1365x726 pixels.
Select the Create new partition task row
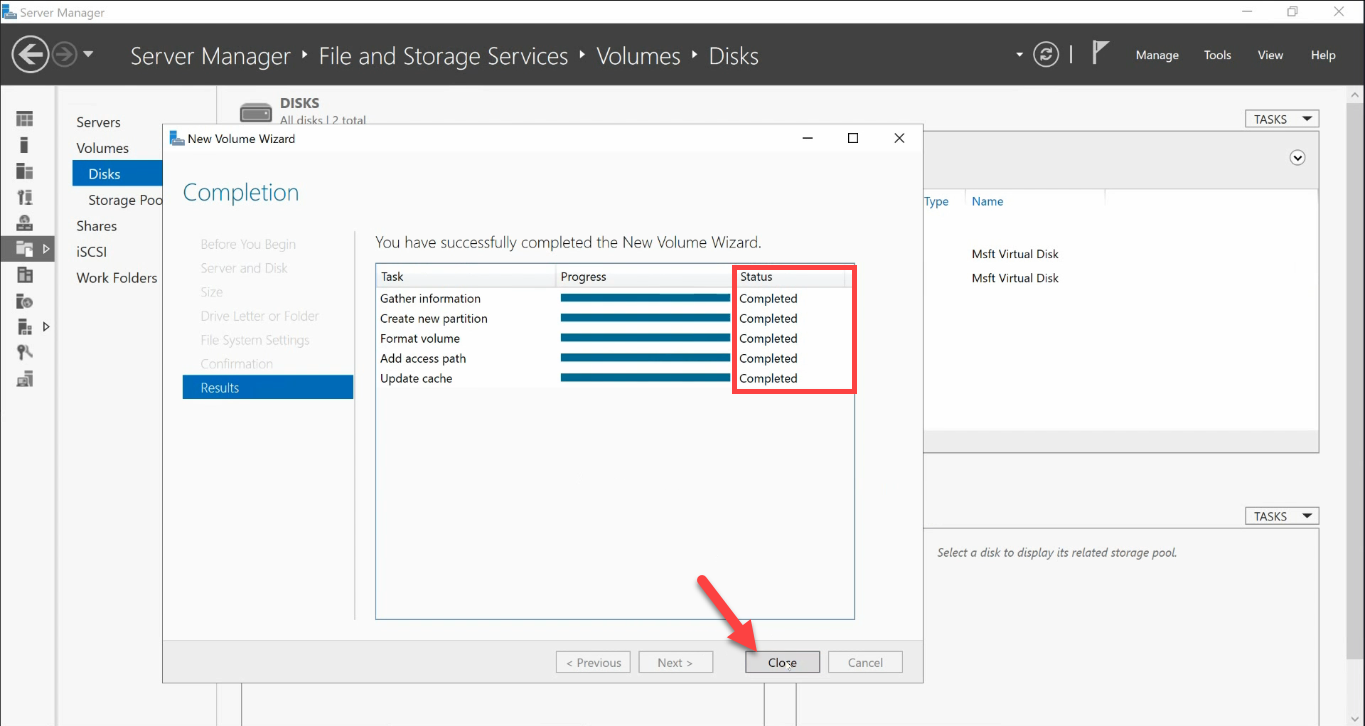(615, 318)
